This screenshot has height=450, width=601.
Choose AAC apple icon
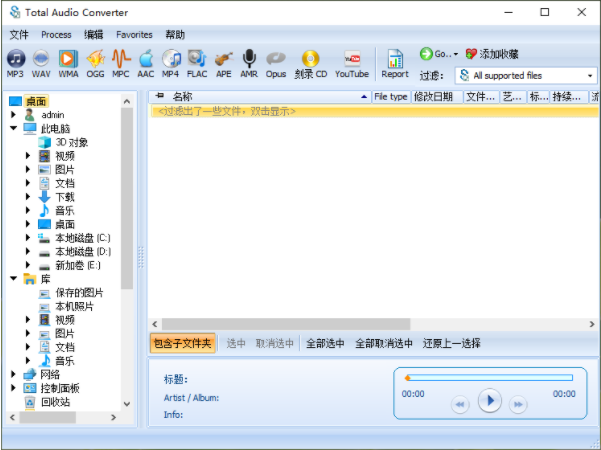coord(146,64)
